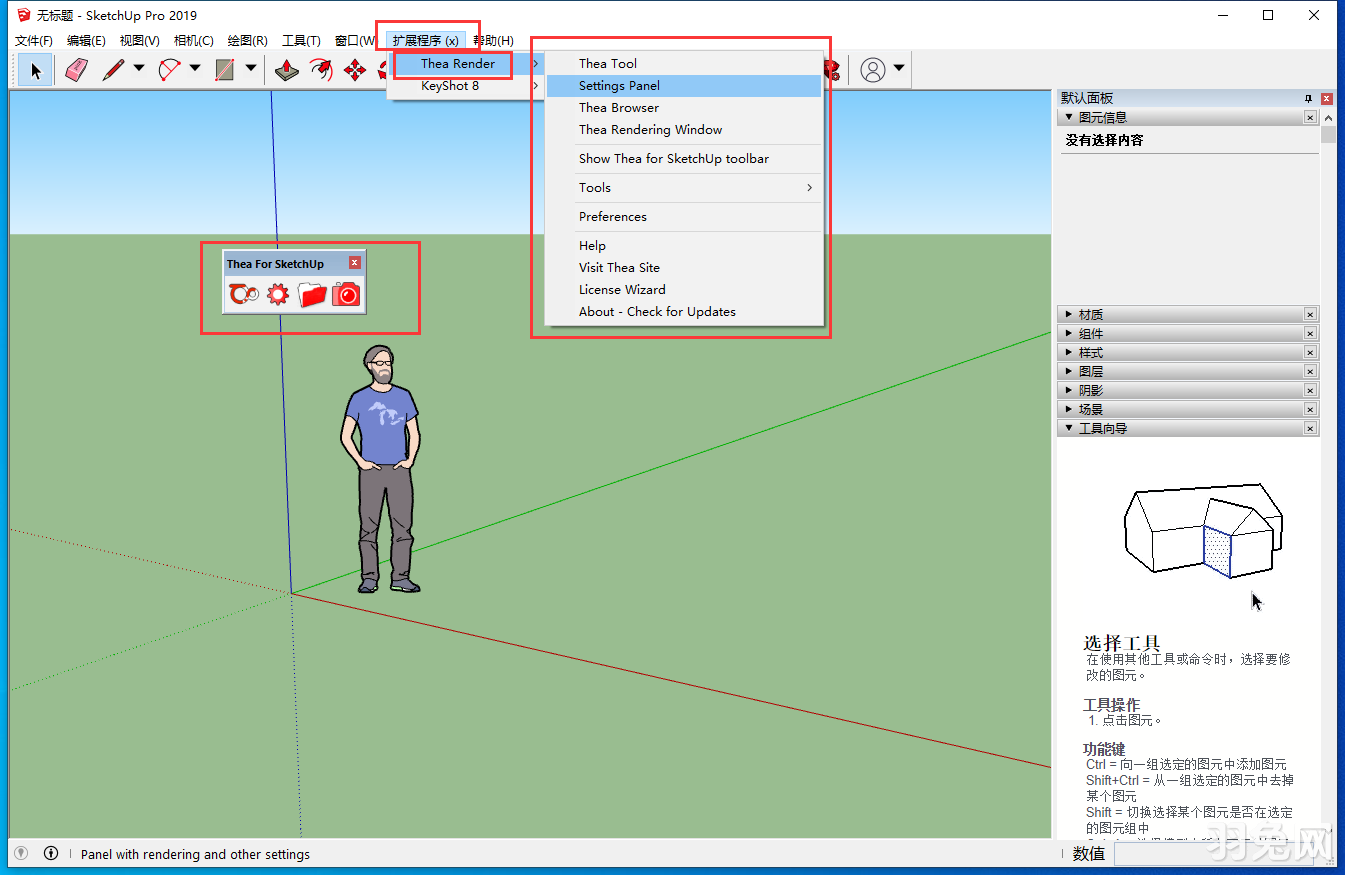The width and height of the screenshot is (1345, 875).
Task: Pick the Eraser tool
Action: click(76, 70)
